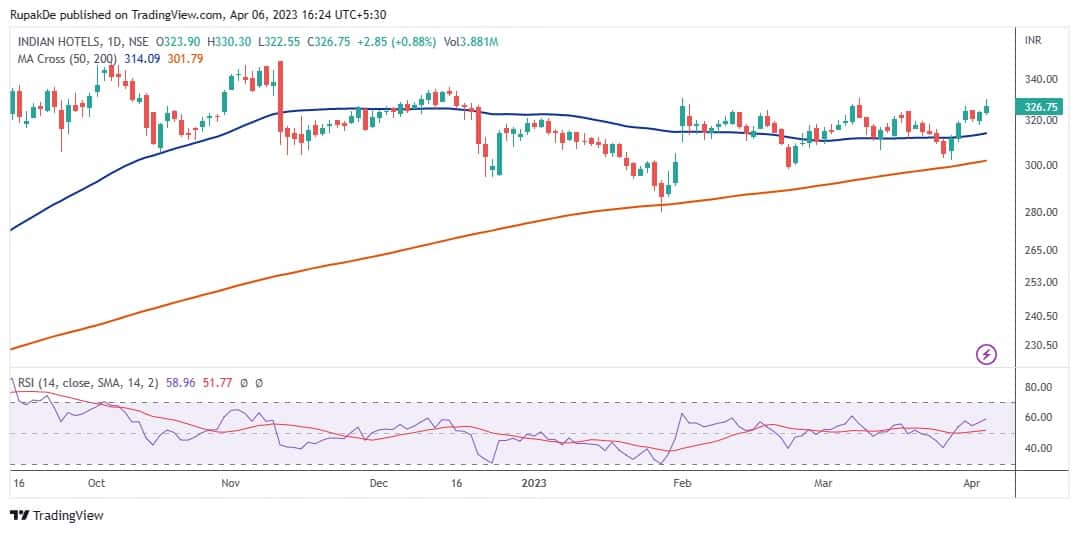The image size is (1079, 533).
Task: Click the 230.50 price axis label
Action: click(x=1039, y=345)
